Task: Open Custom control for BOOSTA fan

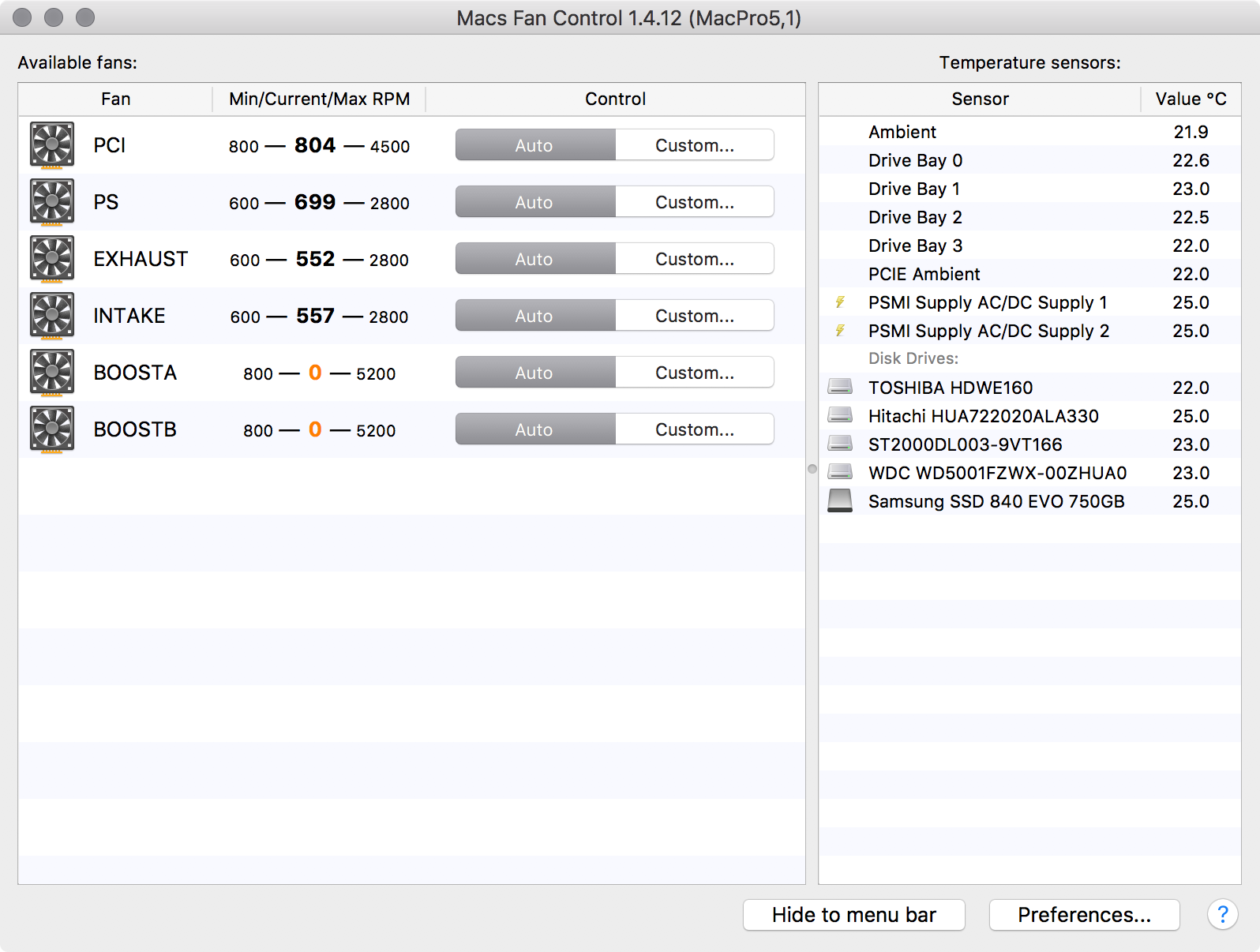Action: pos(695,373)
